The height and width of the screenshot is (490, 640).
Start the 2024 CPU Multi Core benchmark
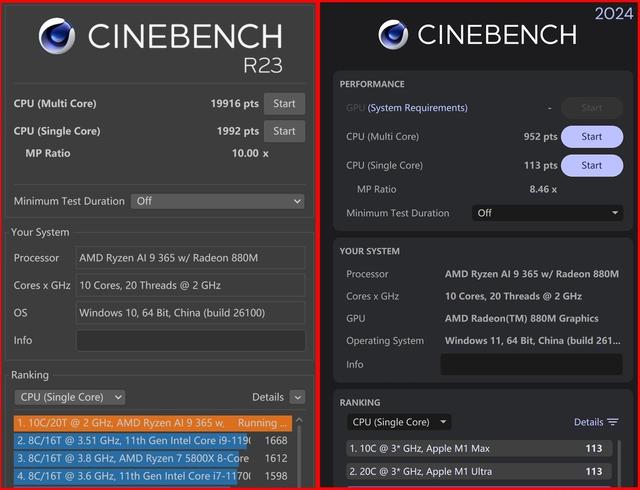point(592,137)
